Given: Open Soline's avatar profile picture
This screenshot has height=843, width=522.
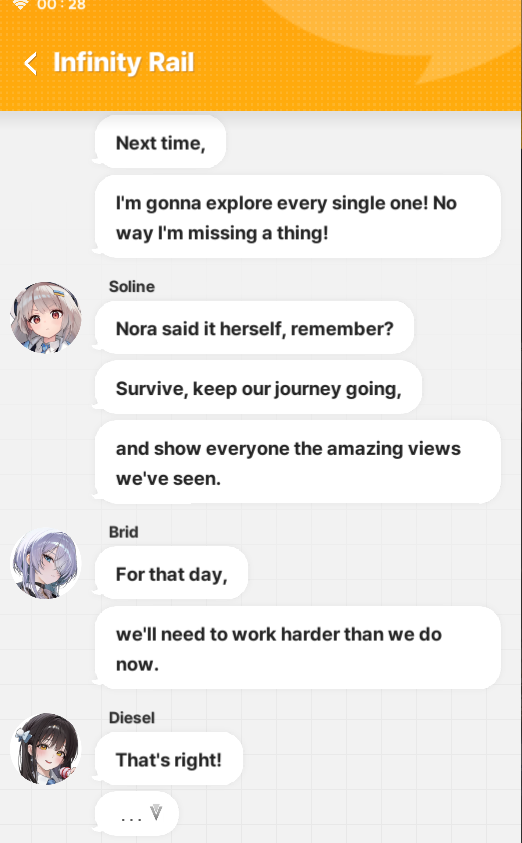Looking at the screenshot, I should pos(46,317).
